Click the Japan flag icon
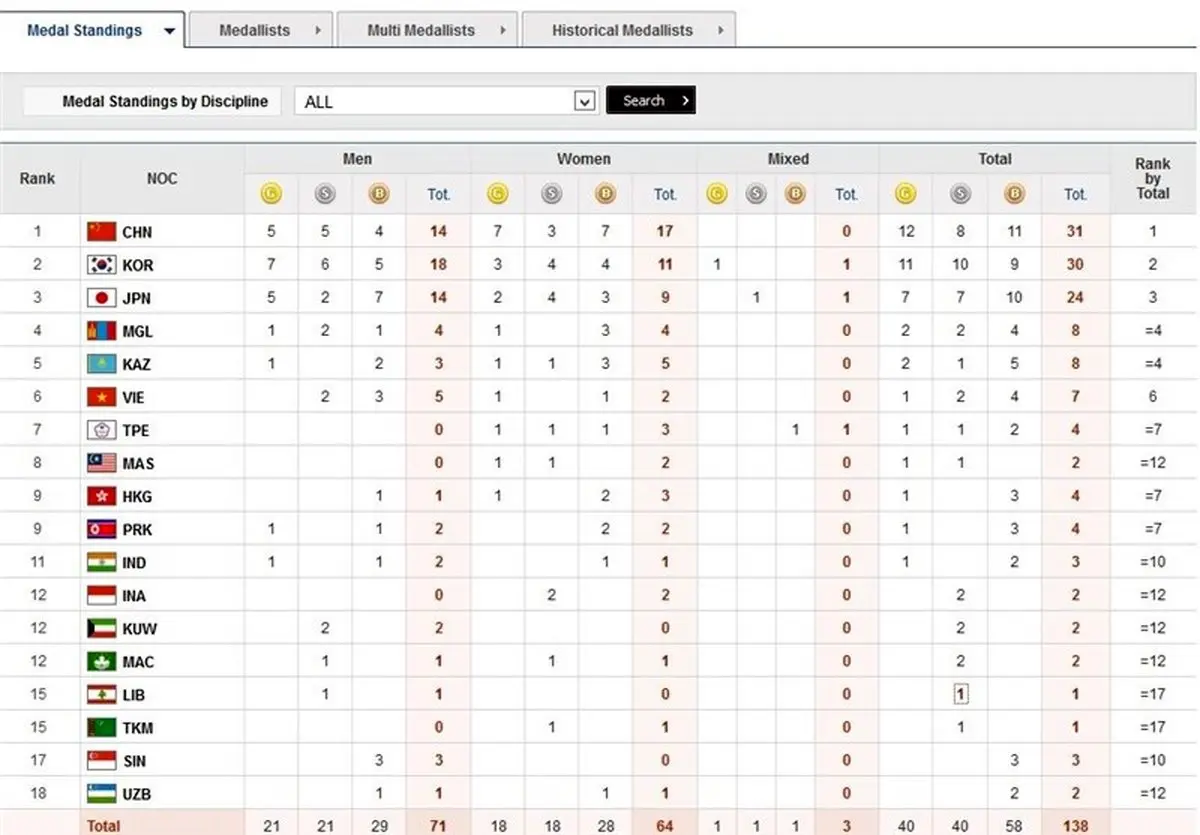Image resolution: width=1200 pixels, height=835 pixels. 102,298
